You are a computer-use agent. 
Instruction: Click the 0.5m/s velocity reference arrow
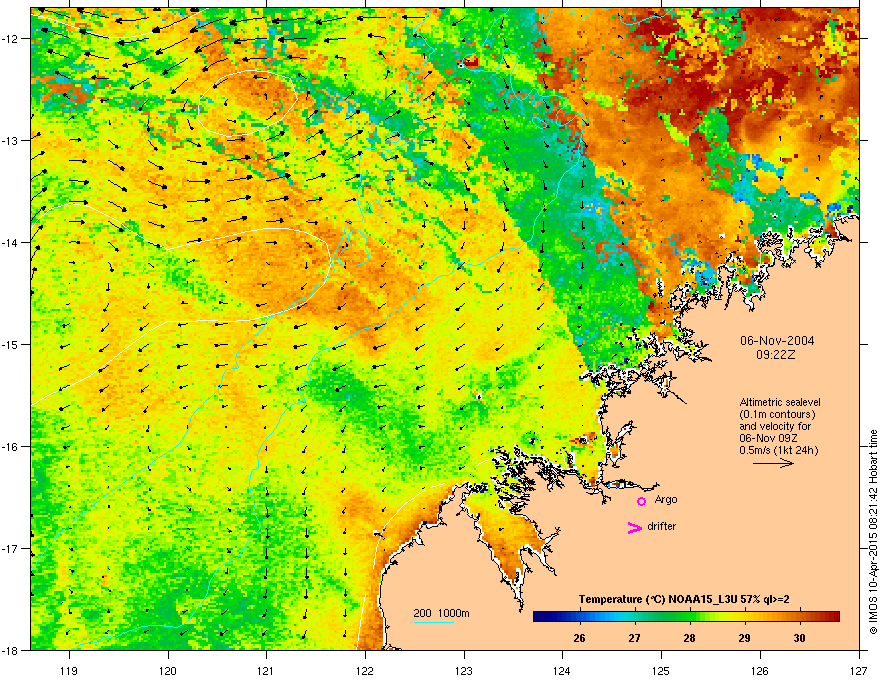pyautogui.click(x=773, y=463)
